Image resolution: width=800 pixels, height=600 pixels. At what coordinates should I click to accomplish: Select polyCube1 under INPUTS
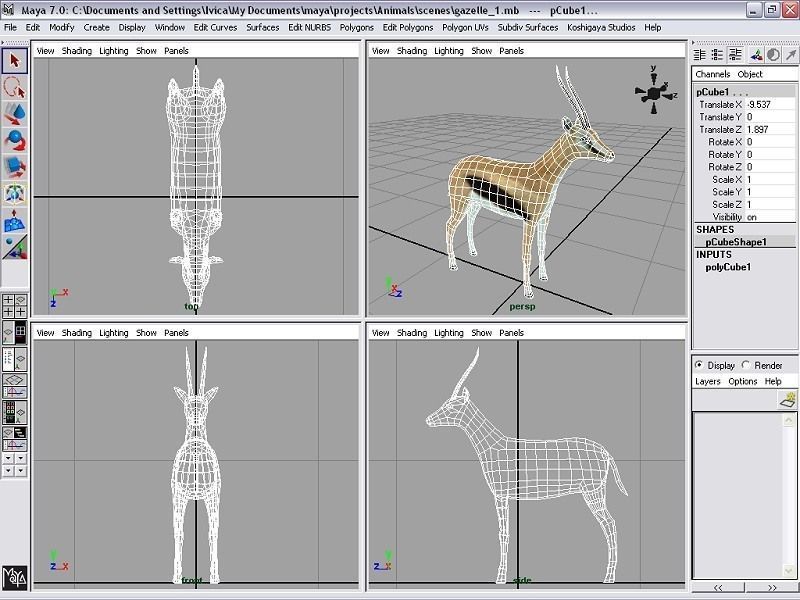pos(728,267)
